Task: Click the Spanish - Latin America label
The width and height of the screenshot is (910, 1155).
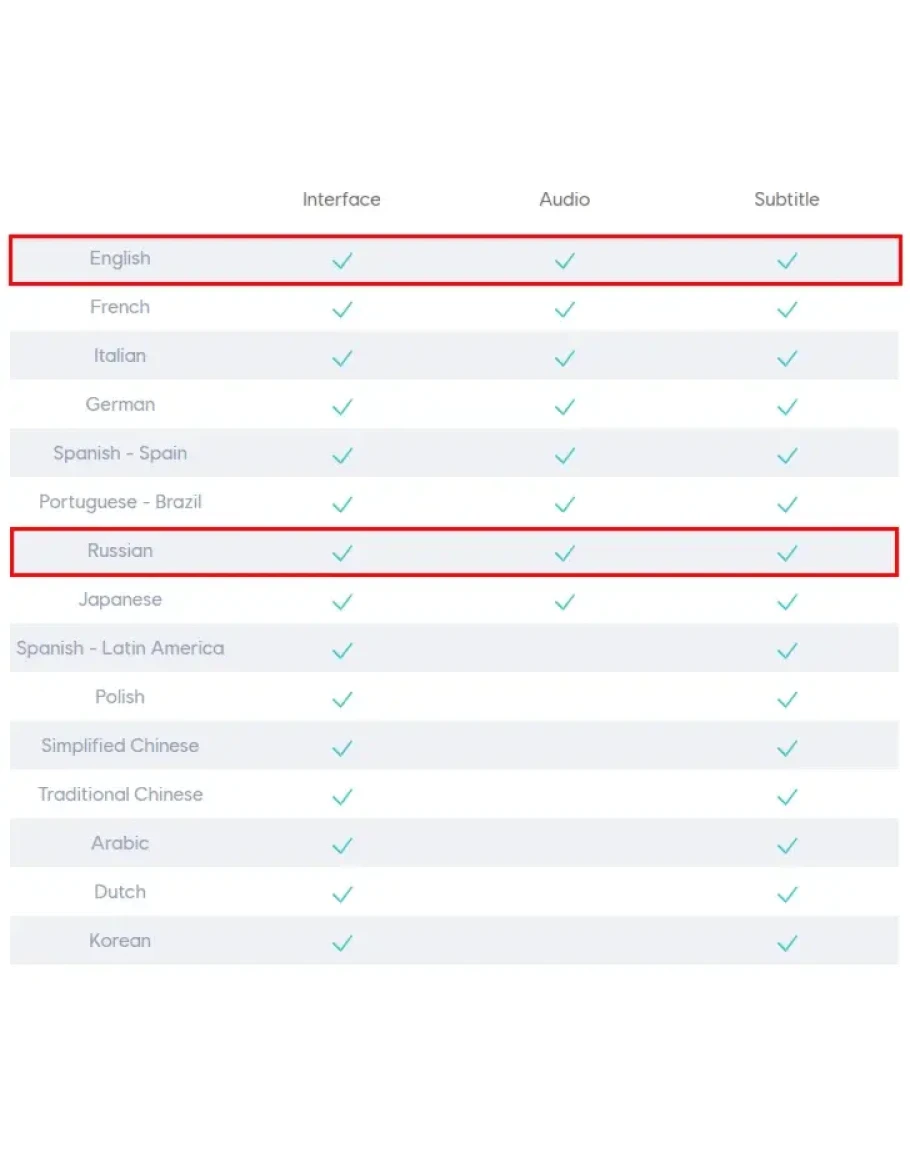Action: (120, 648)
